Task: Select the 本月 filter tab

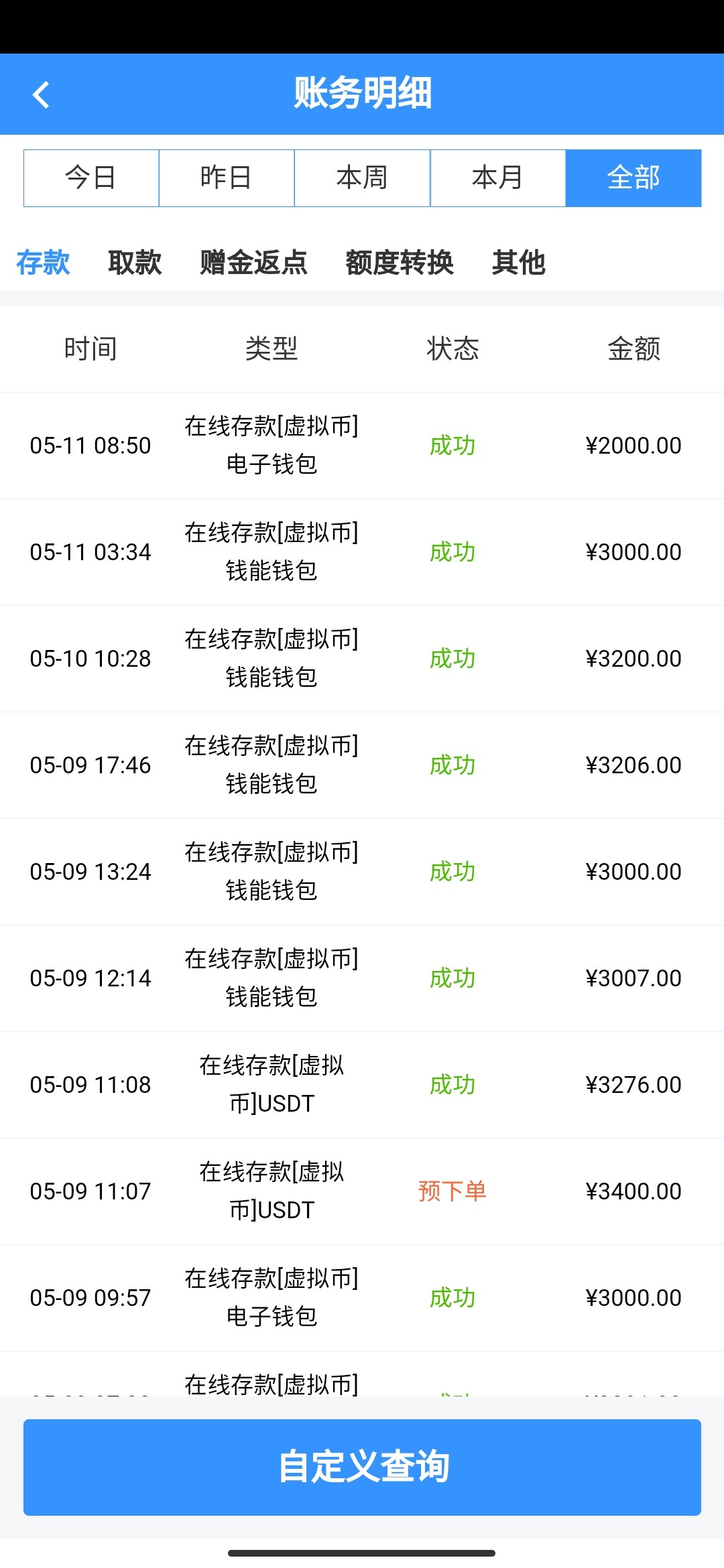Action: click(497, 178)
